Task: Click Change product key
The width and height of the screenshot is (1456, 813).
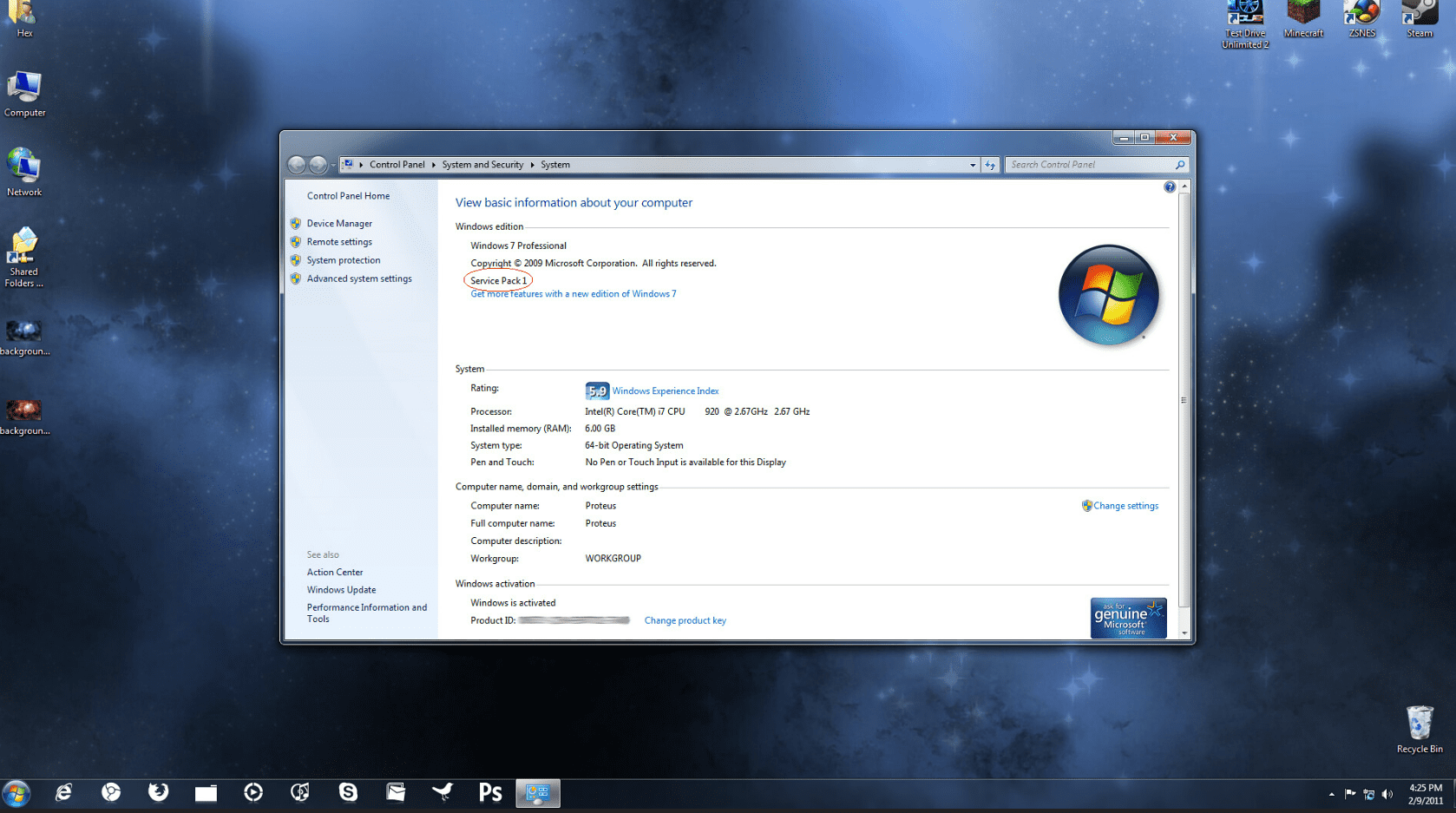Action: tap(685, 620)
